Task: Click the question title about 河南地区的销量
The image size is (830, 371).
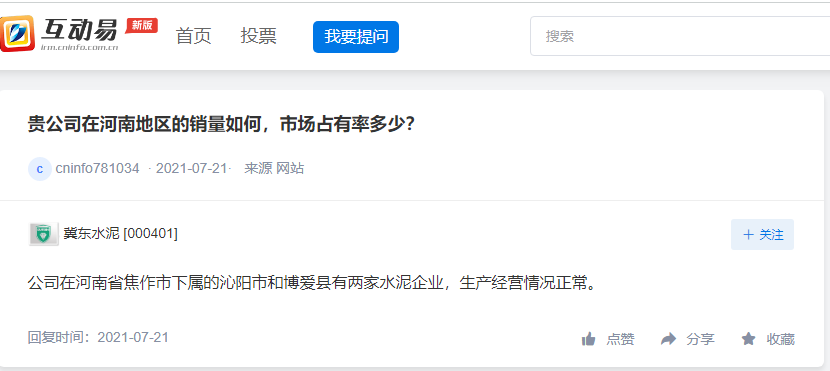Action: coord(221,125)
